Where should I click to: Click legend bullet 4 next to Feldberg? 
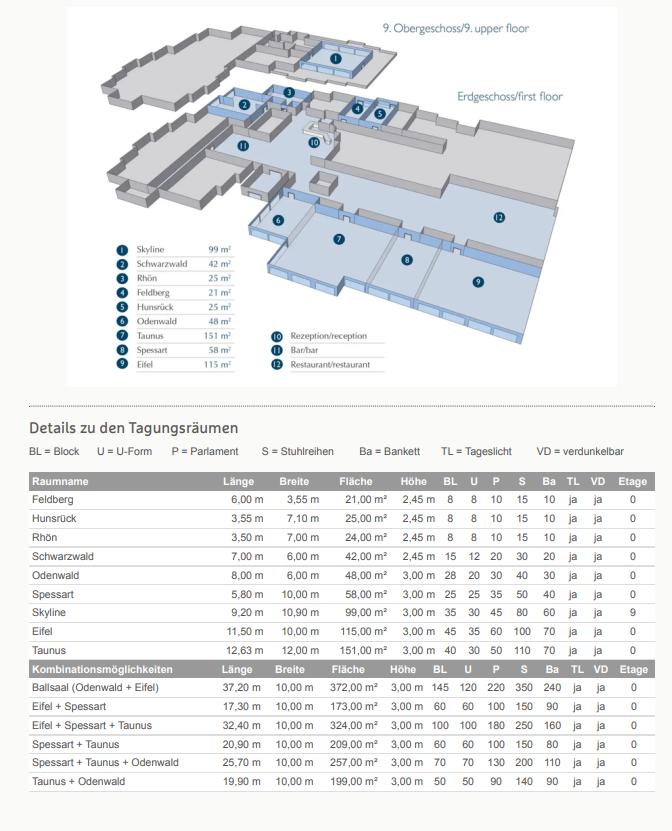click(122, 293)
